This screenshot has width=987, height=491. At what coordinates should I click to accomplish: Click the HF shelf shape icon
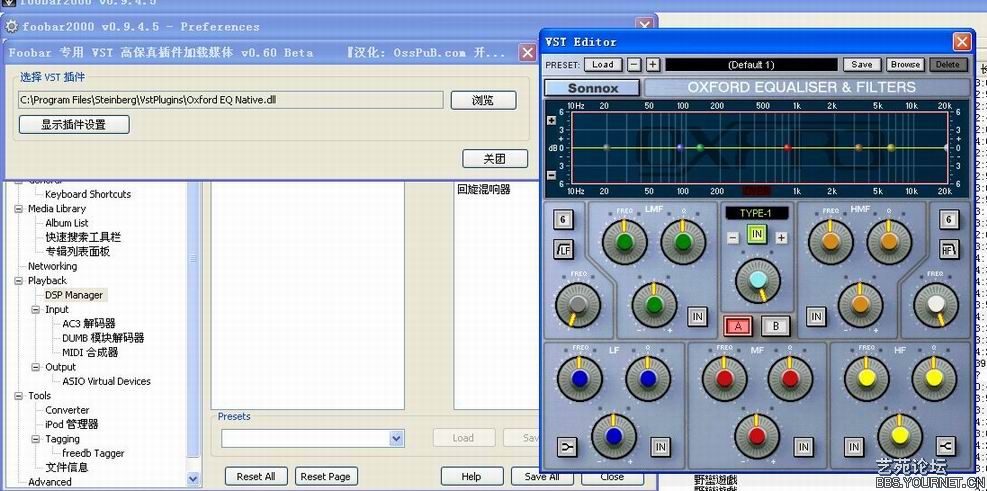pos(945,446)
